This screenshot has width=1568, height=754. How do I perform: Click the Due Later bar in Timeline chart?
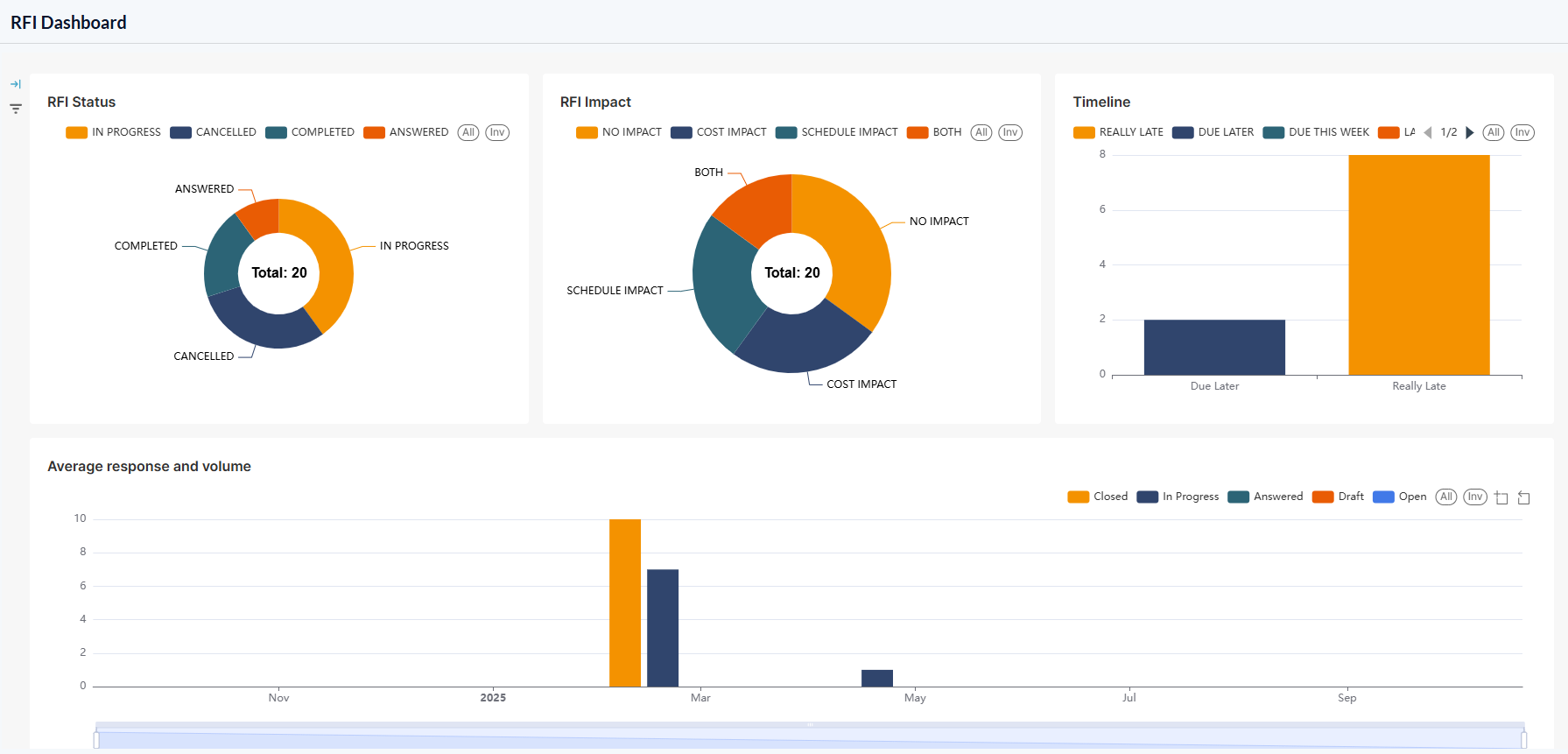(1214, 348)
